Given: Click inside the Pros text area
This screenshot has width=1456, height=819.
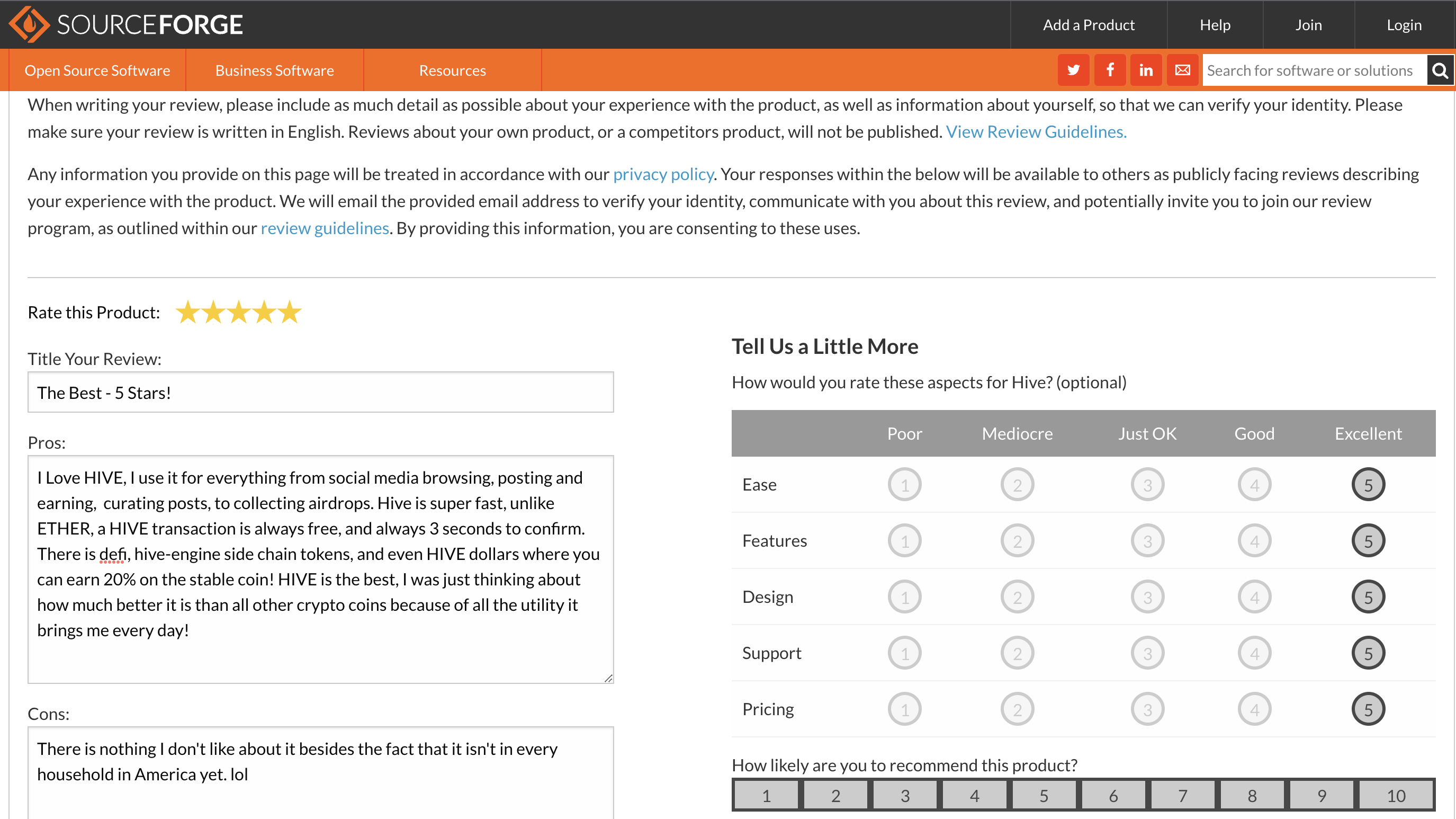Looking at the screenshot, I should click(320, 569).
